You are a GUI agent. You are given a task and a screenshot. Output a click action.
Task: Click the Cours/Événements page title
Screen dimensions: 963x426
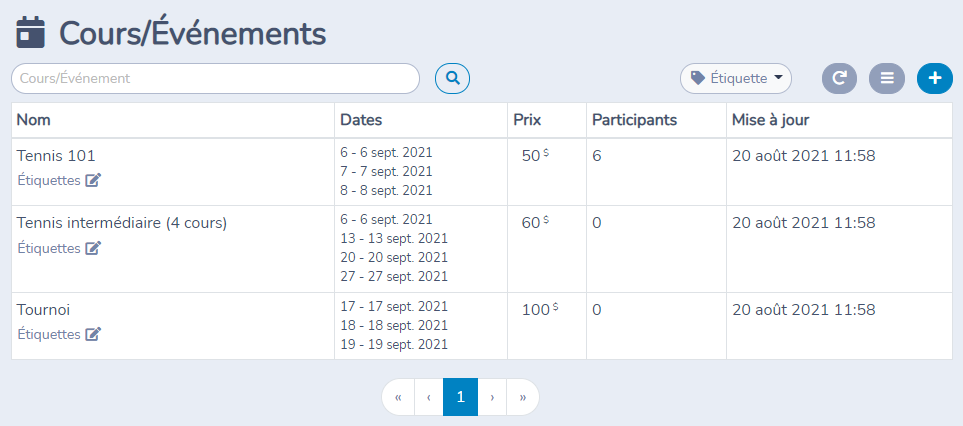(193, 34)
